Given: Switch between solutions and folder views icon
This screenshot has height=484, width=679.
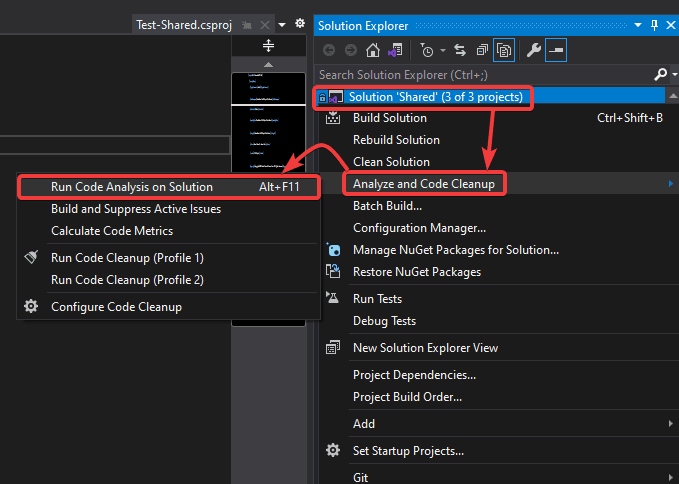Looking at the screenshot, I should point(395,51).
